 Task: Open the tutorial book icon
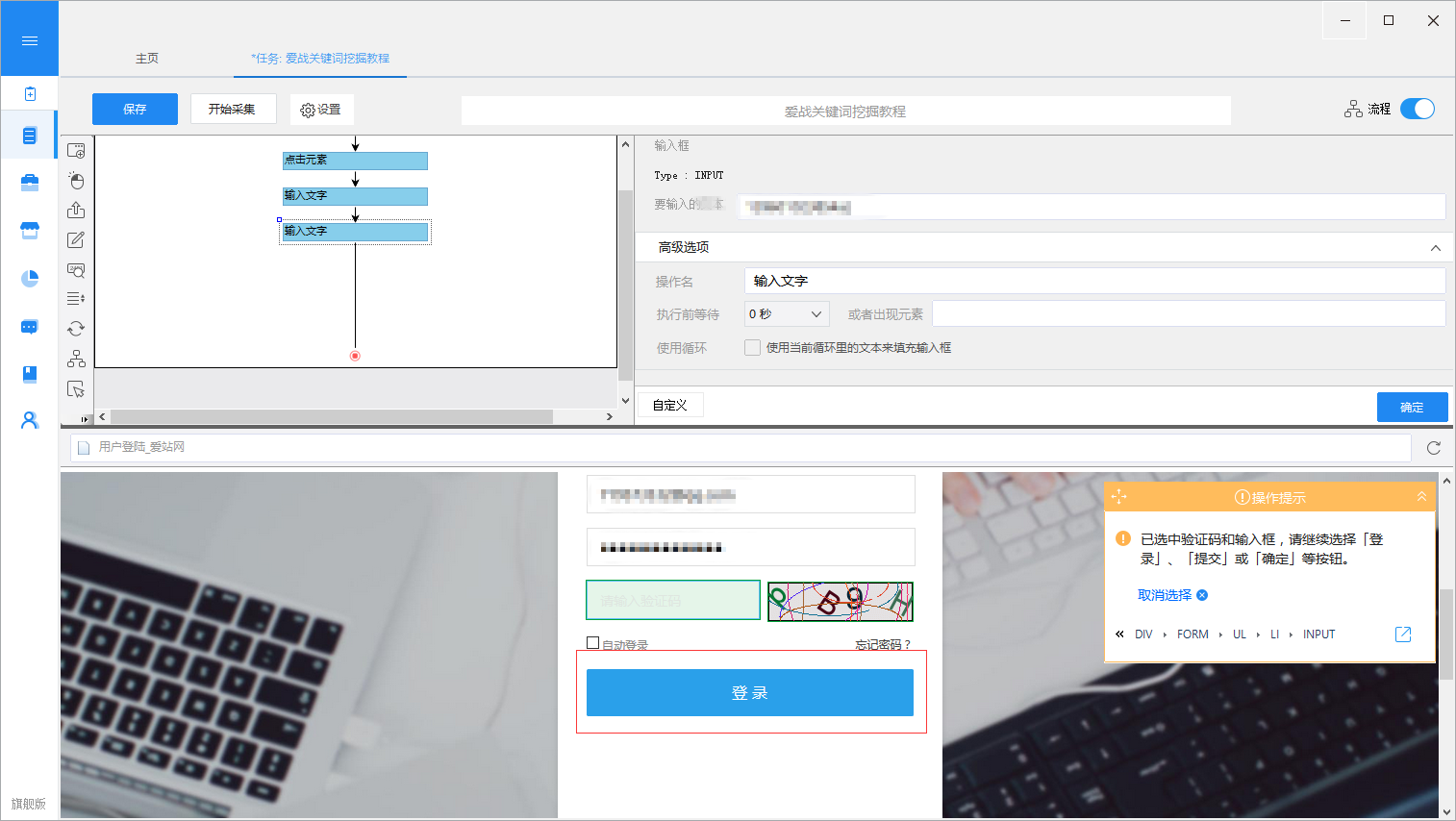tap(30, 374)
